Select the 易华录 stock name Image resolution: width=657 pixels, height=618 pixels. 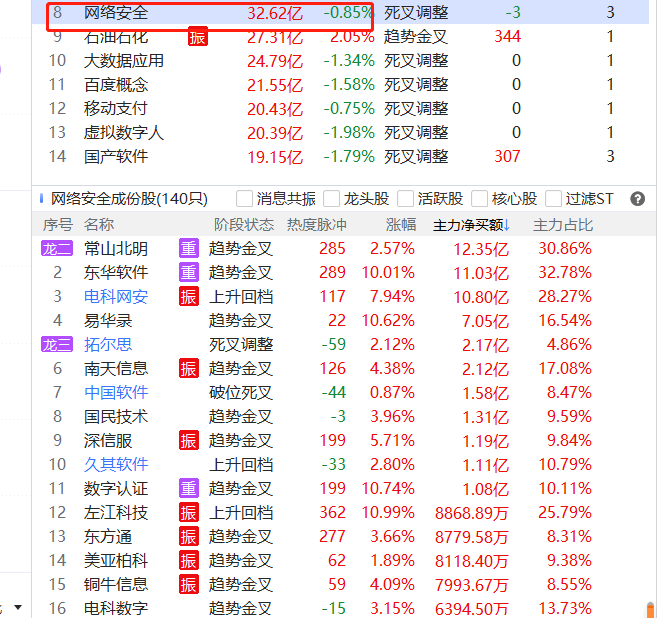coord(108,321)
